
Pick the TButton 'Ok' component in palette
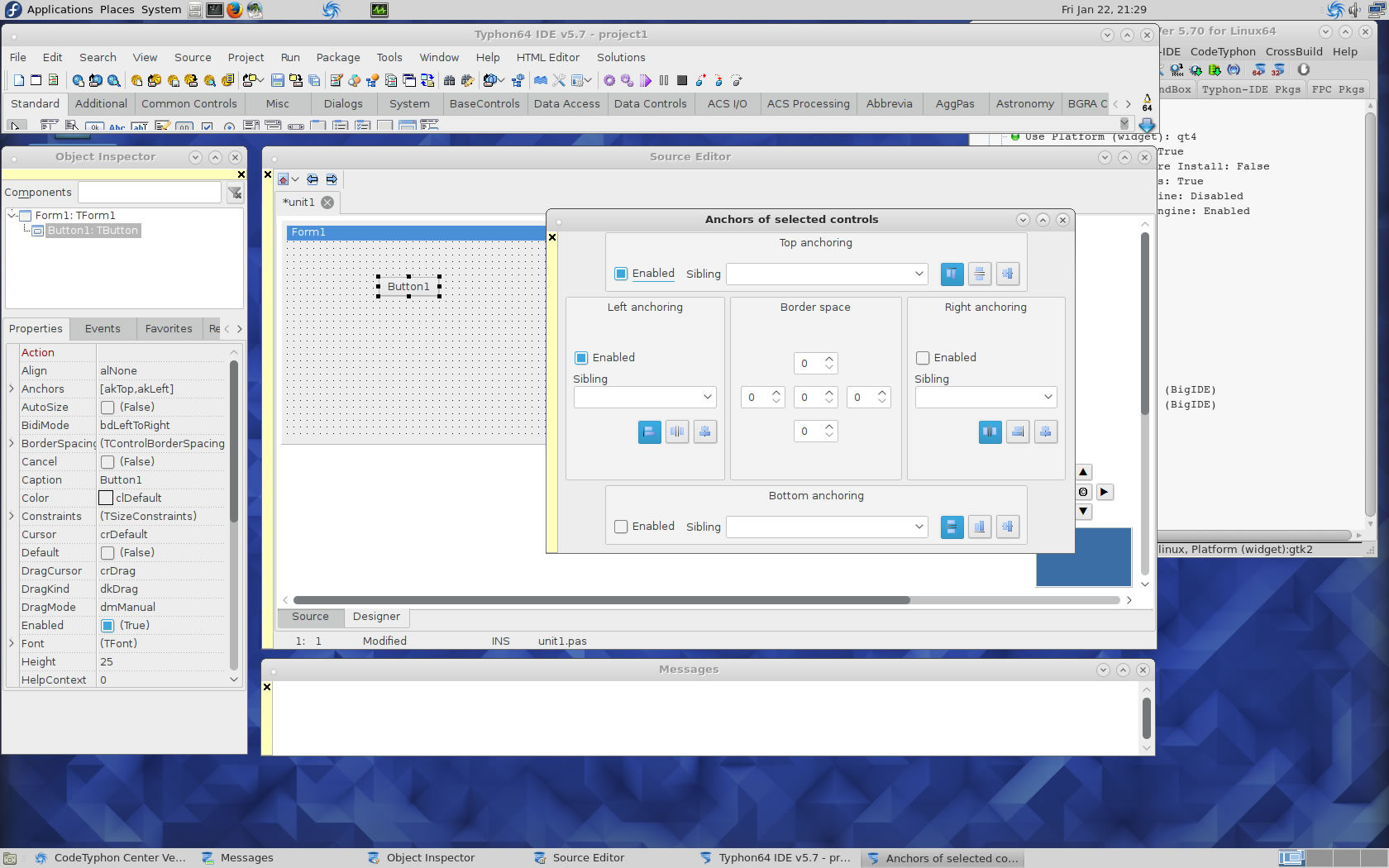tap(94, 126)
